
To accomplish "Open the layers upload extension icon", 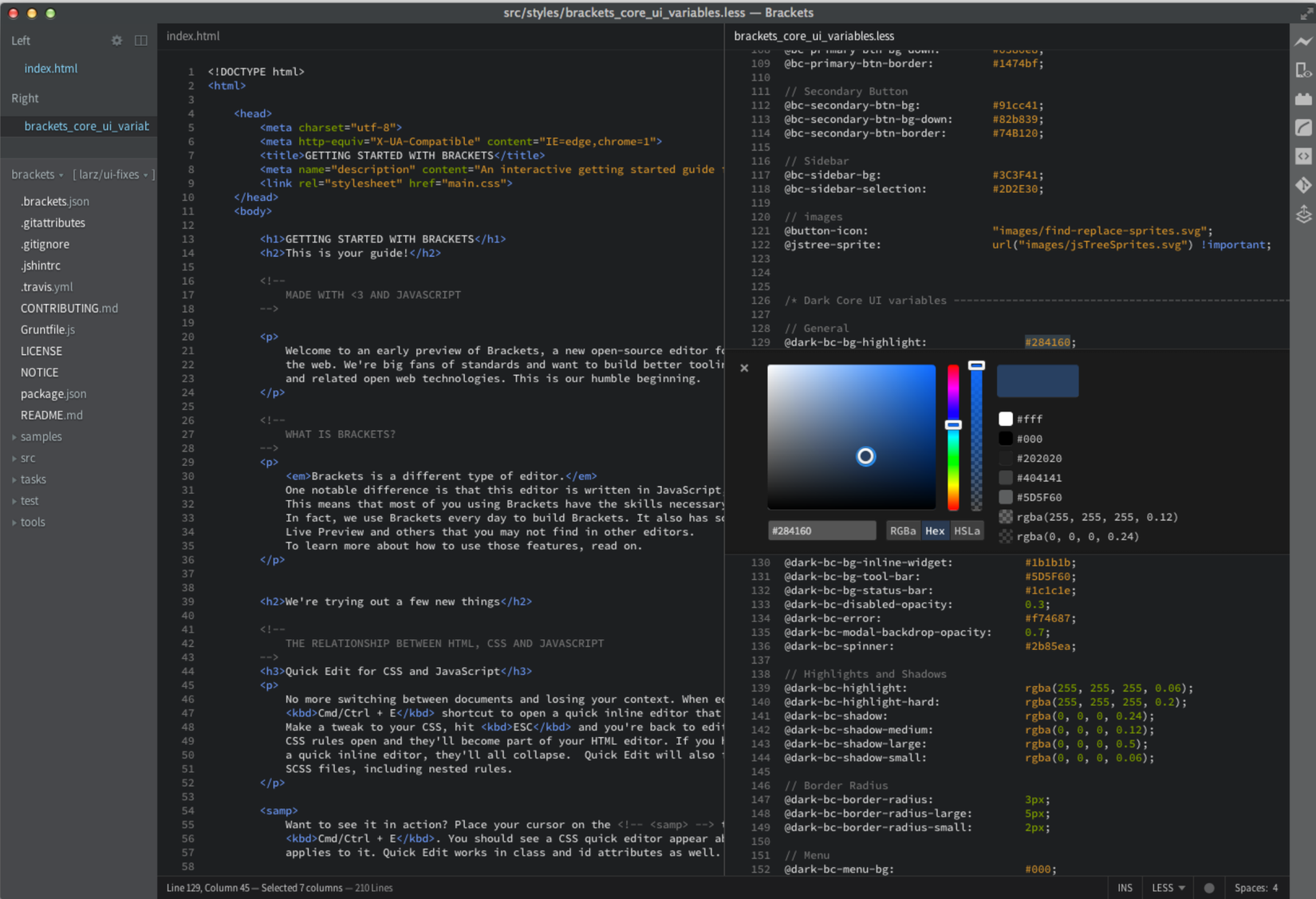I will click(x=1305, y=214).
